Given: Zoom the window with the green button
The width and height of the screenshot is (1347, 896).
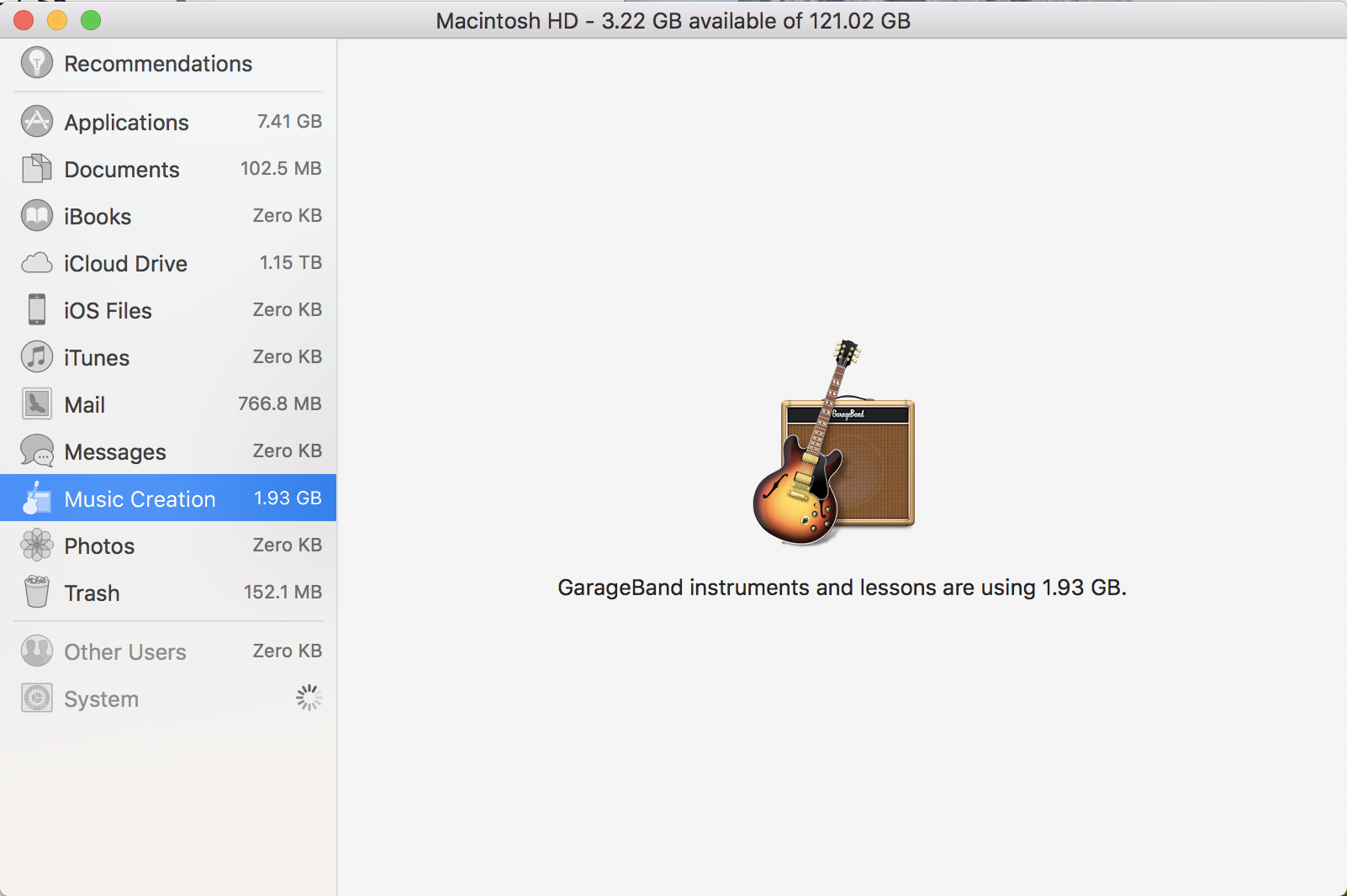Looking at the screenshot, I should pos(91,20).
